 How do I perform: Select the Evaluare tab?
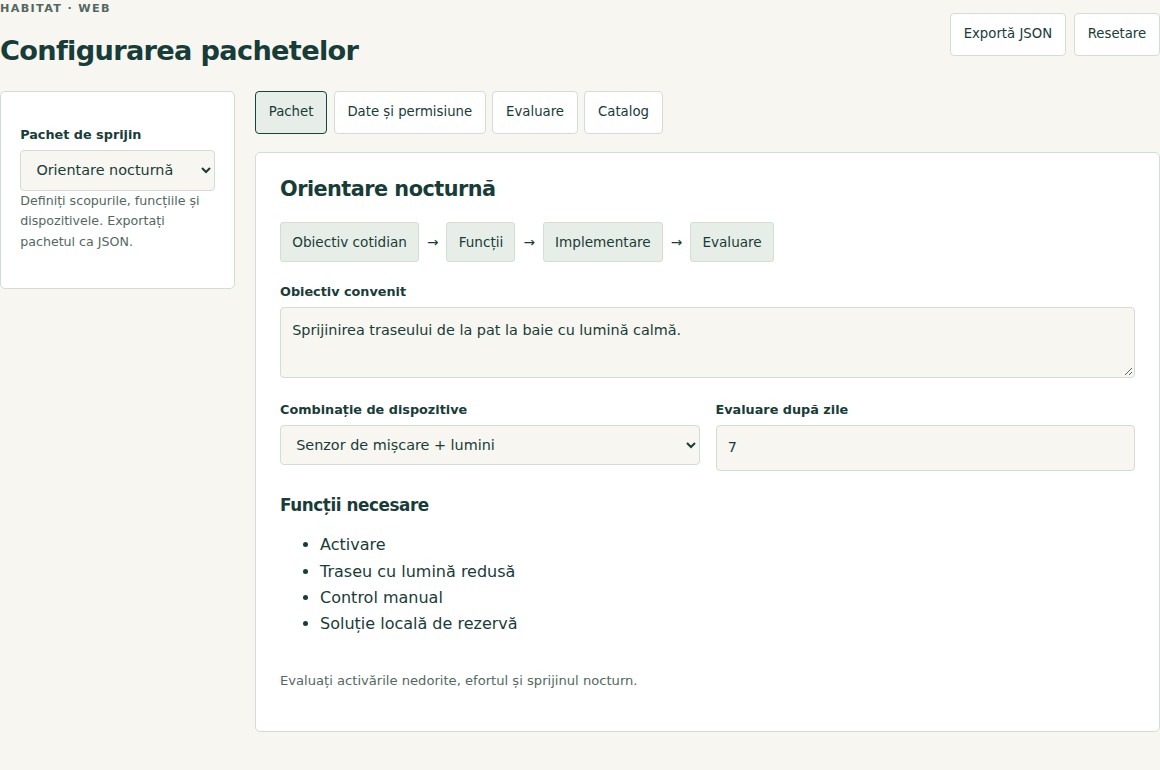pos(535,112)
